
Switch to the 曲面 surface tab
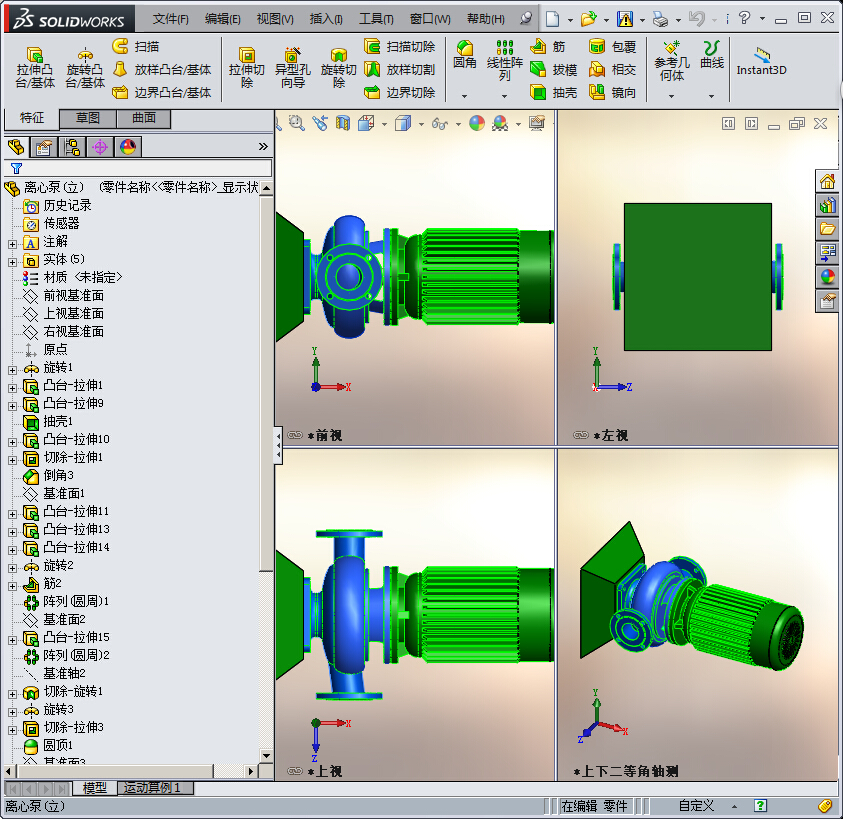(144, 118)
